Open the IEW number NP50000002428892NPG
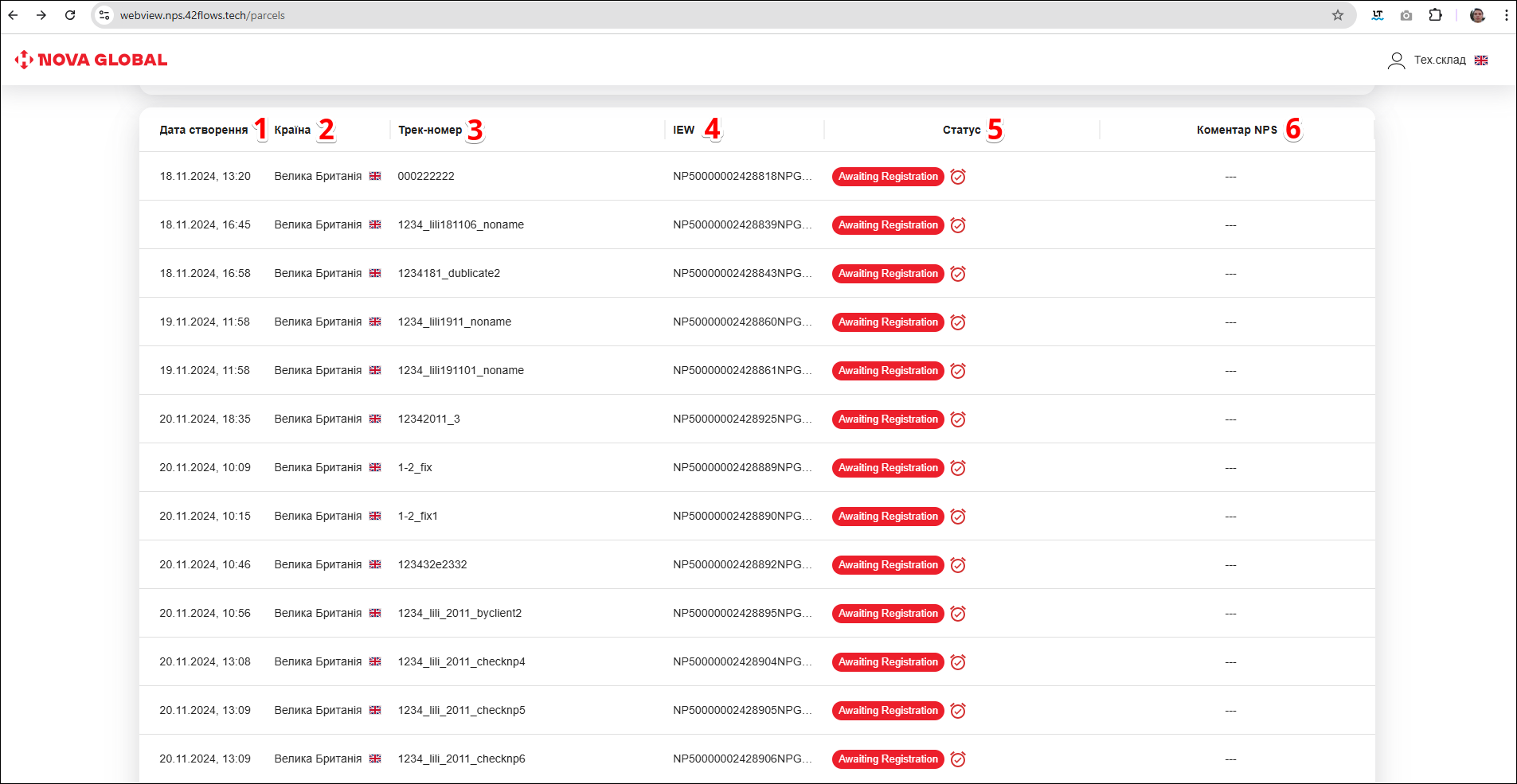Viewport: 1517px width, 784px height. click(x=741, y=565)
